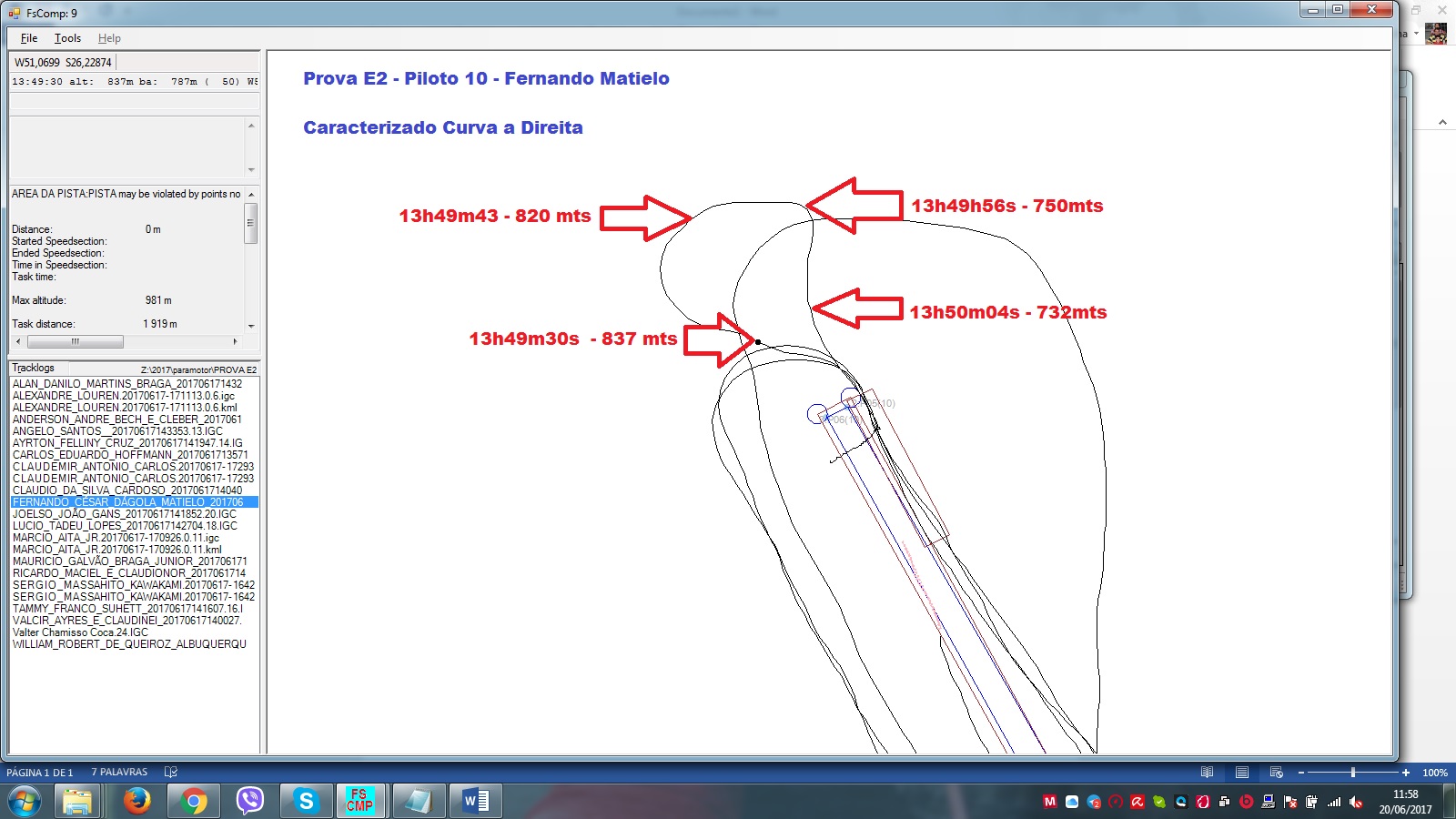Image resolution: width=1456 pixels, height=819 pixels.
Task: Switch to Web Layout view in Word
Action: [1276, 773]
